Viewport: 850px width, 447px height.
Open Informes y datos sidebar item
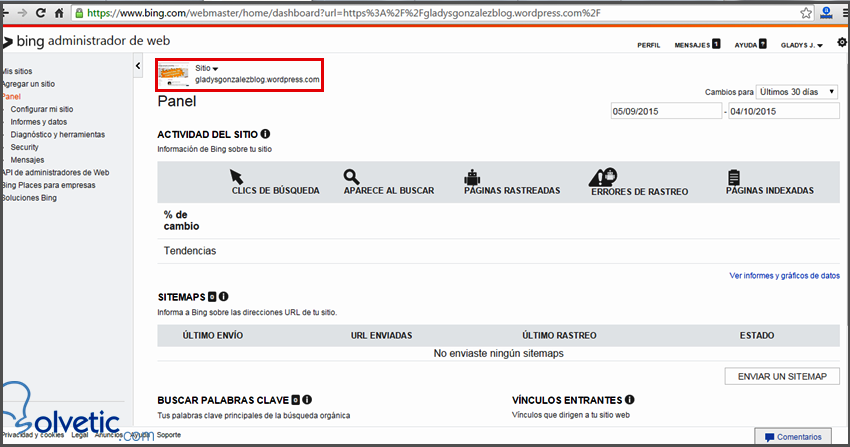(x=38, y=122)
